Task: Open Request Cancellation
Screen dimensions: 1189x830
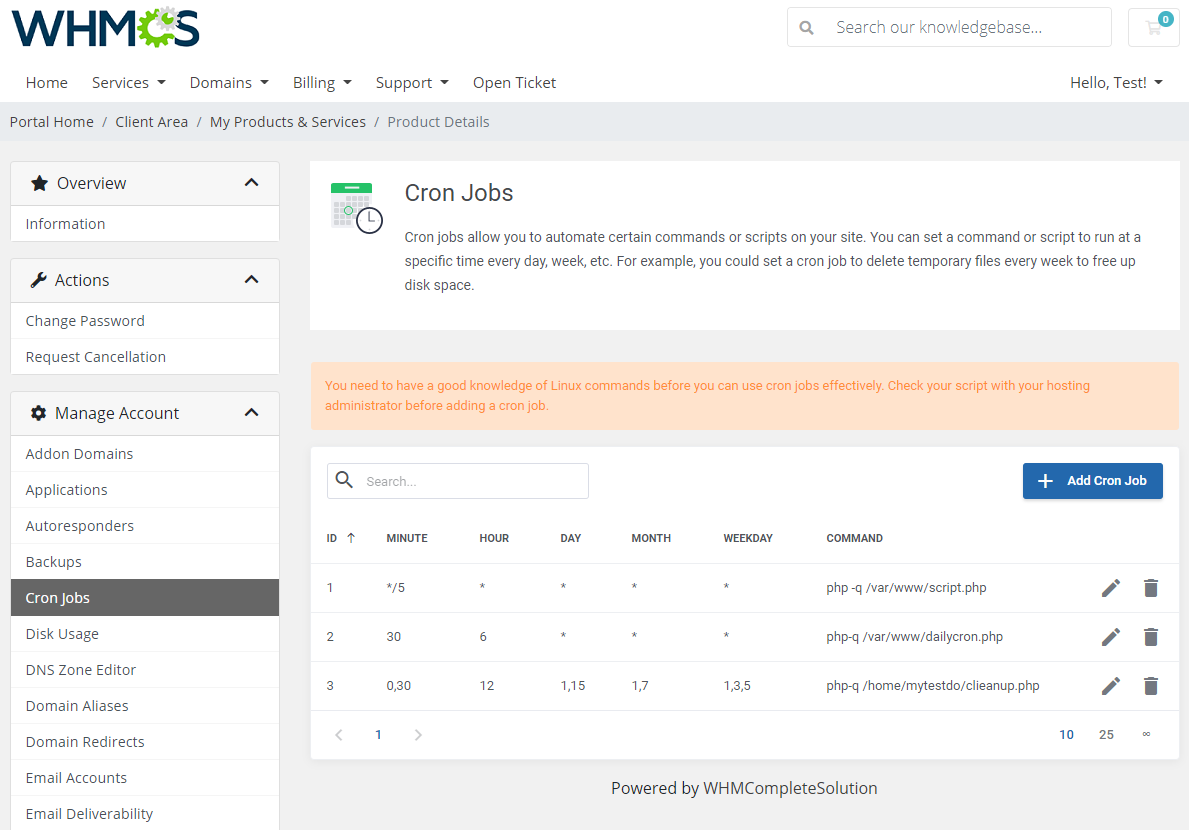Action: pos(93,356)
